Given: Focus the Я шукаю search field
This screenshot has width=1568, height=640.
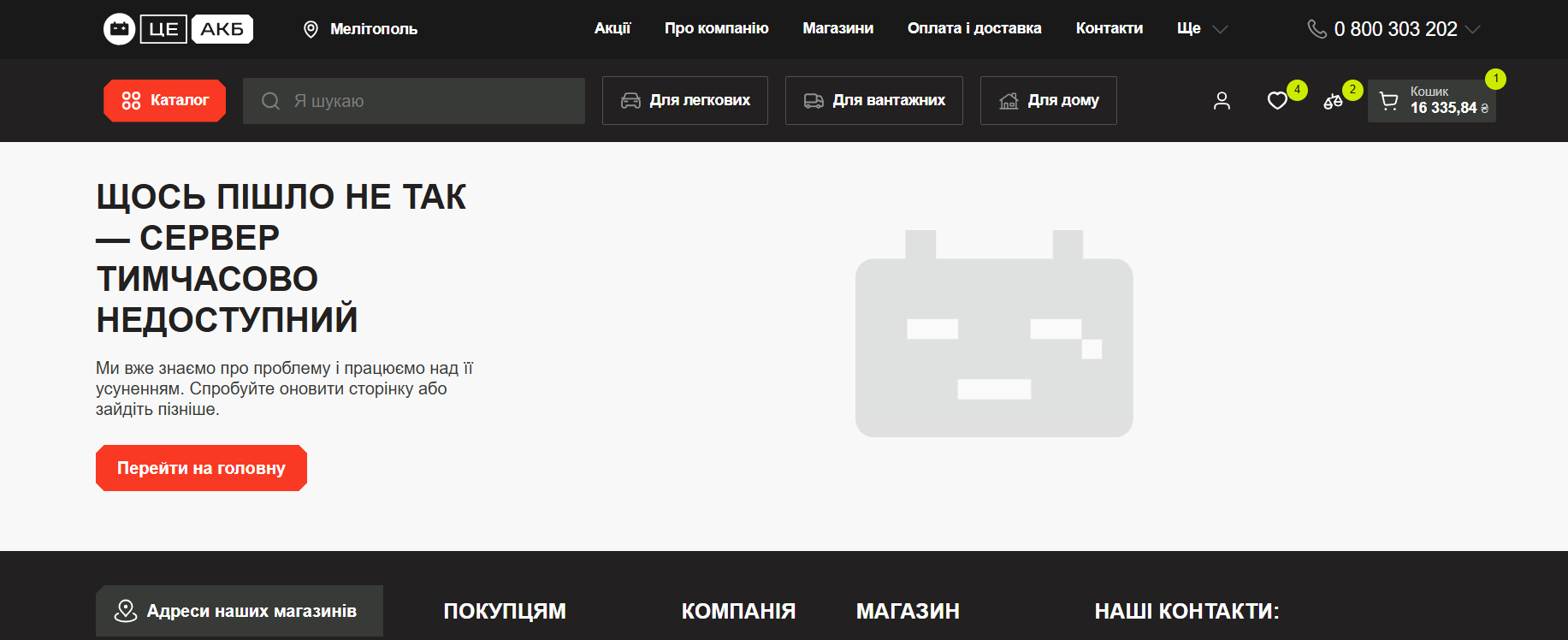Looking at the screenshot, I should coord(414,101).
